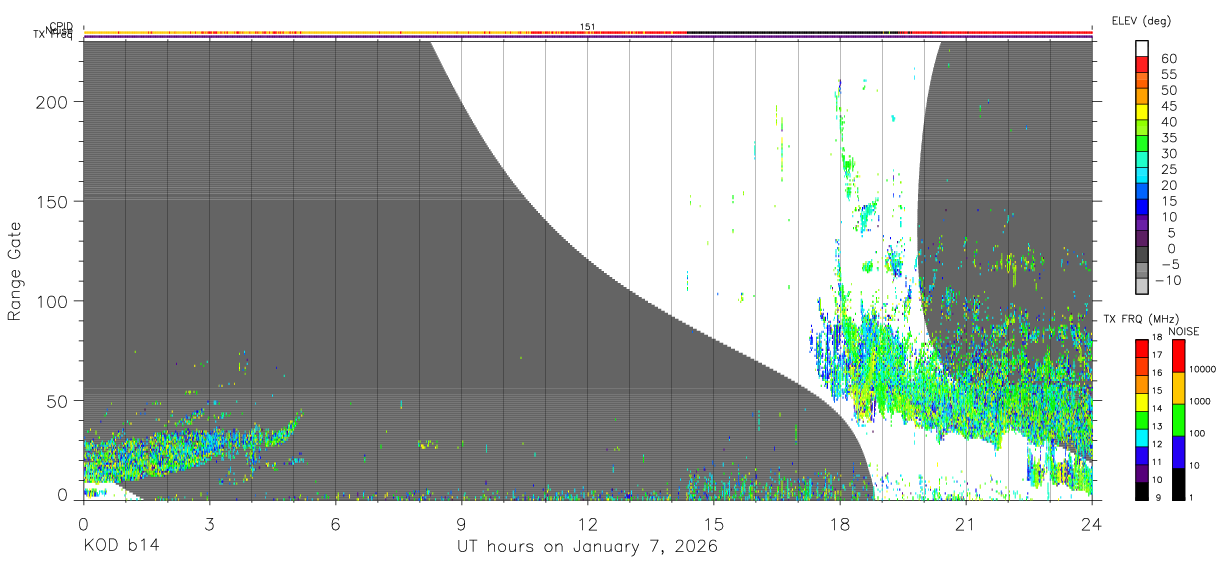The height and width of the screenshot is (567, 1228).
Task: Click the 'TX FRQ (MHz)' legend title
Action: [x=1141, y=319]
